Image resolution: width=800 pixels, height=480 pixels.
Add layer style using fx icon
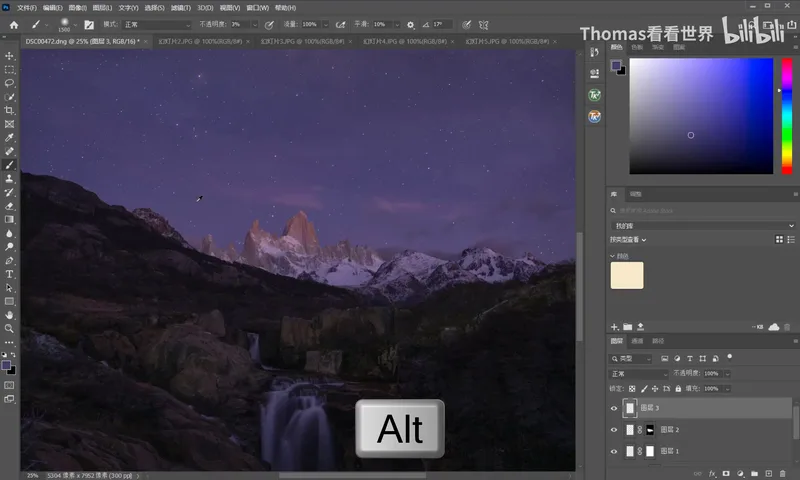pos(712,473)
